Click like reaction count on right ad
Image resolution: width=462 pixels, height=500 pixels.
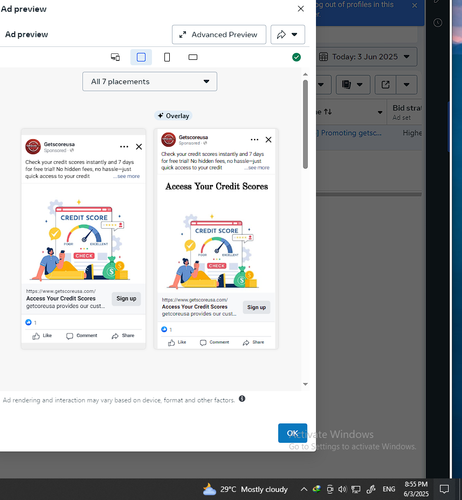tap(166, 329)
